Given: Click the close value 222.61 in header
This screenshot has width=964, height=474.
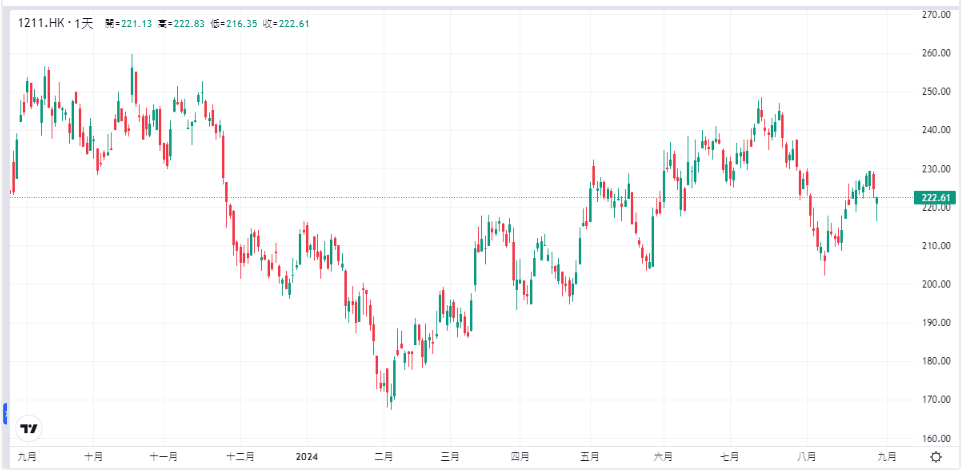Looking at the screenshot, I should (x=296, y=24).
